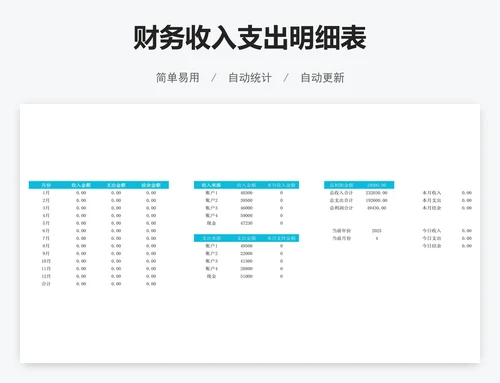Click the 2月 row label

click(46, 200)
